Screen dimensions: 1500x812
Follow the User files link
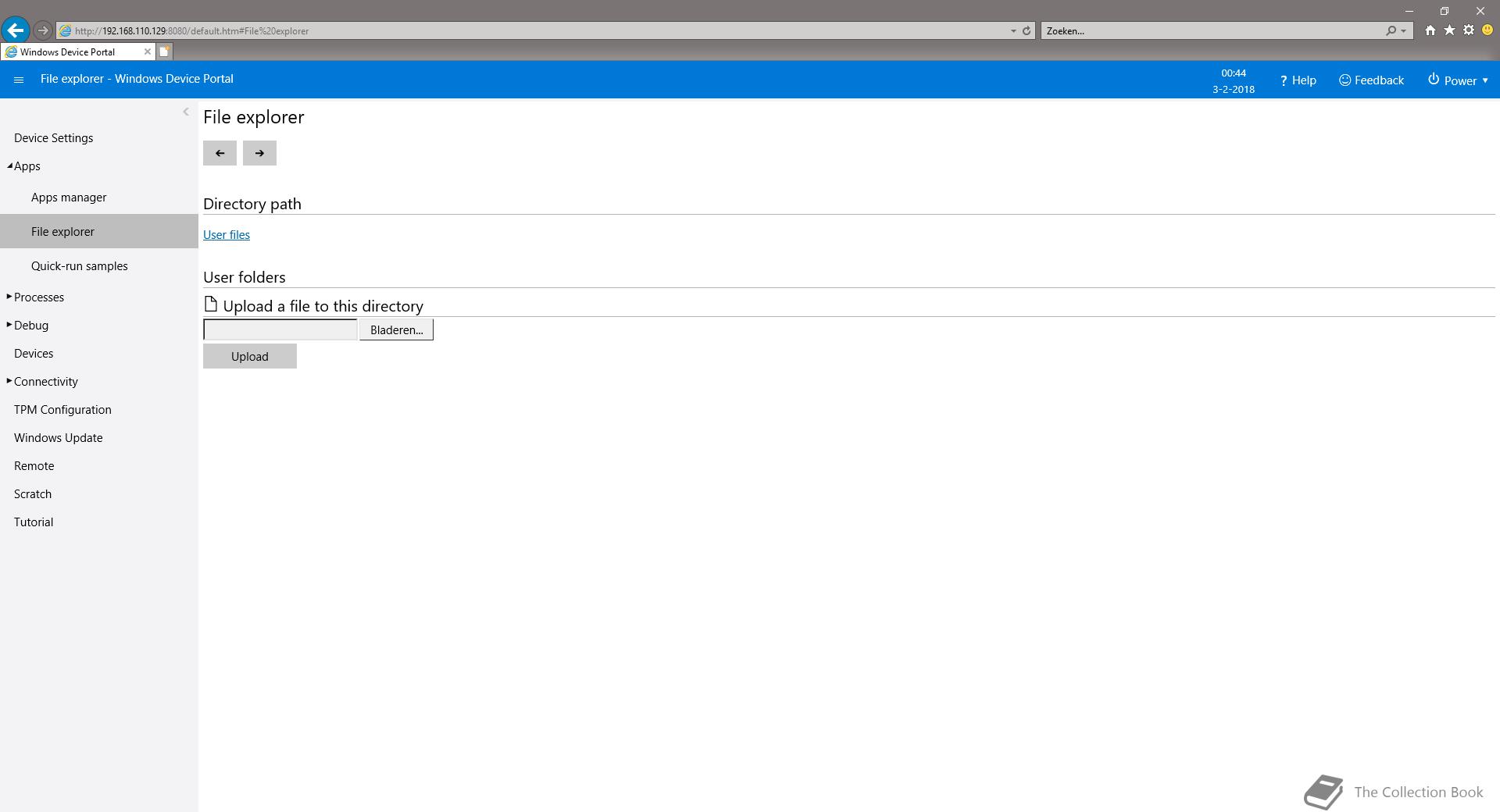[227, 235]
